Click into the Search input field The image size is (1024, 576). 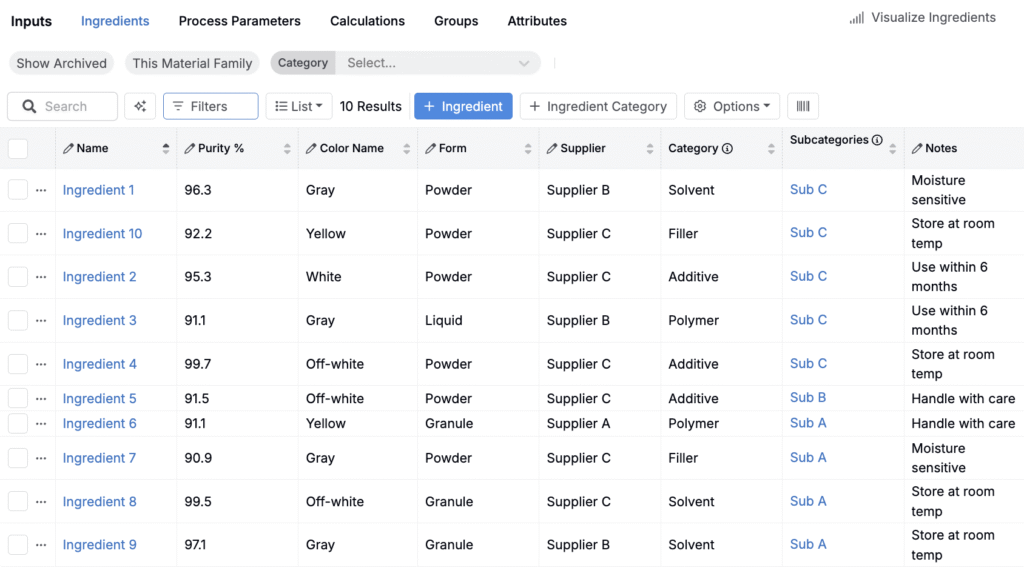(x=75, y=106)
